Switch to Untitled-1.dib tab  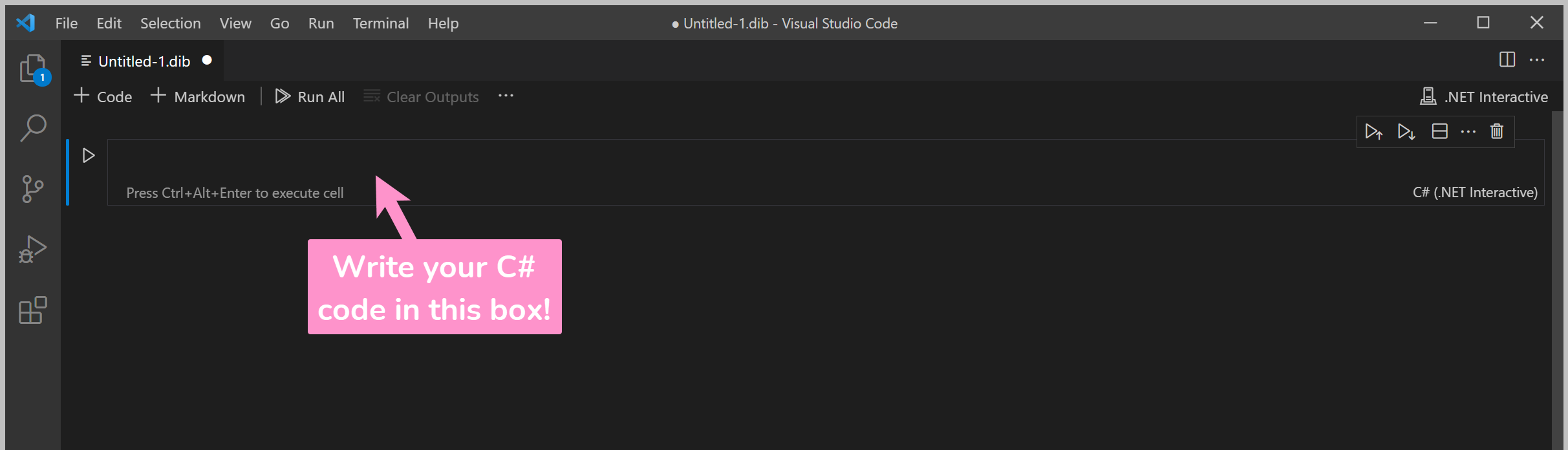pyautogui.click(x=144, y=61)
